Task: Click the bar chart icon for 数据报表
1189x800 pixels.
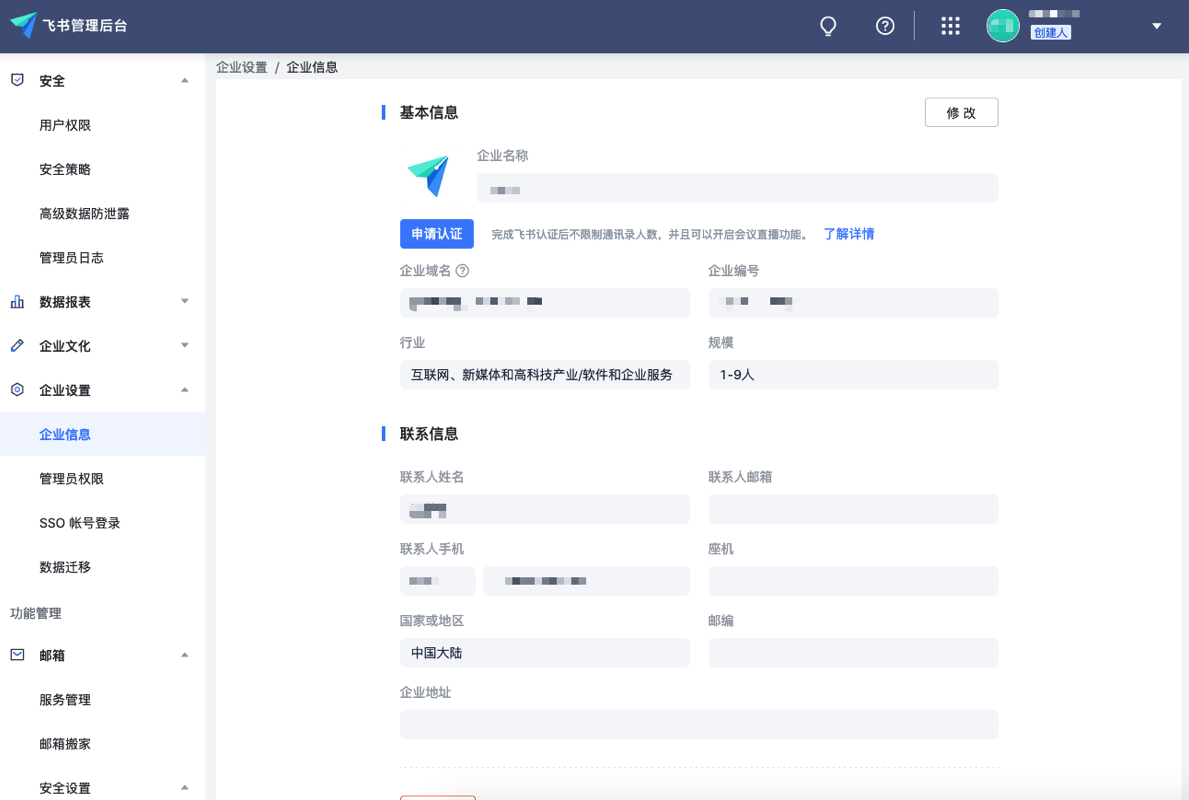Action: click(x=17, y=302)
